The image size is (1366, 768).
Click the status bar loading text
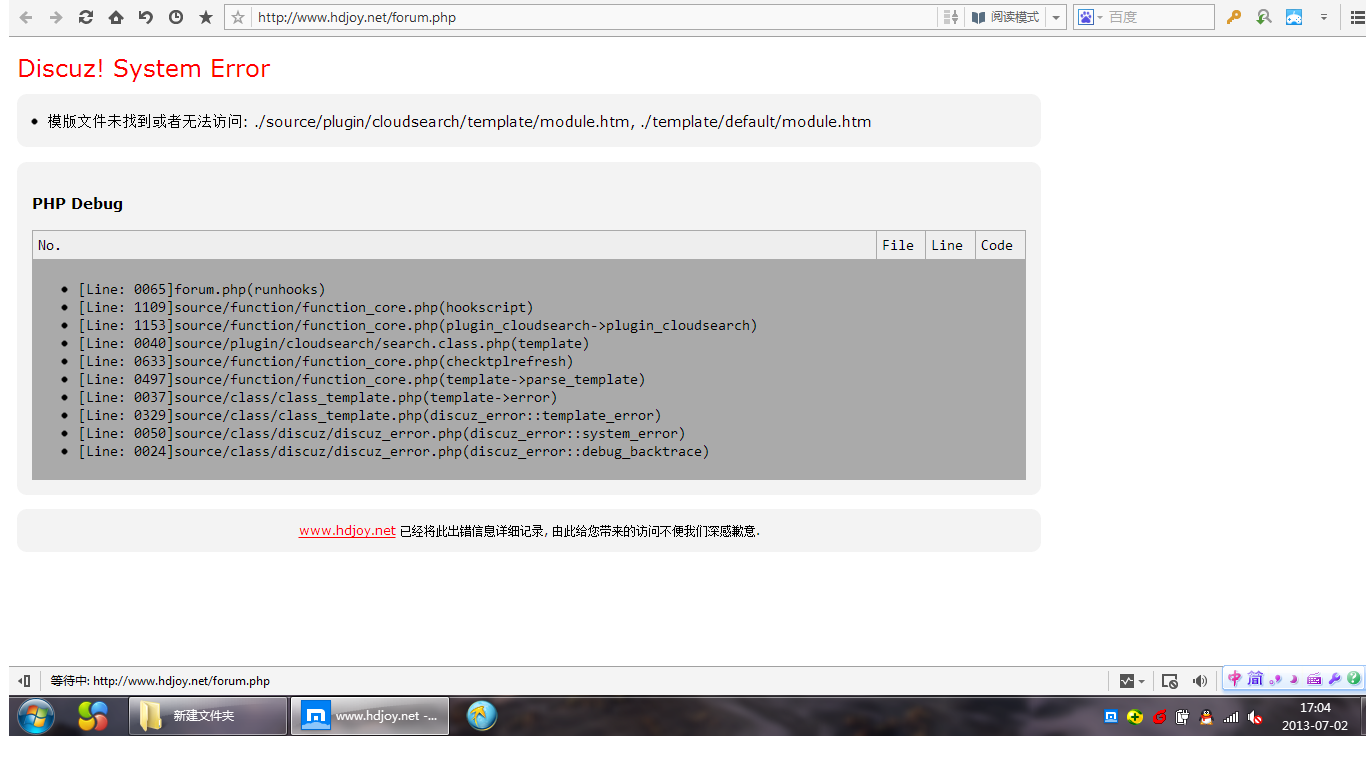coord(160,681)
